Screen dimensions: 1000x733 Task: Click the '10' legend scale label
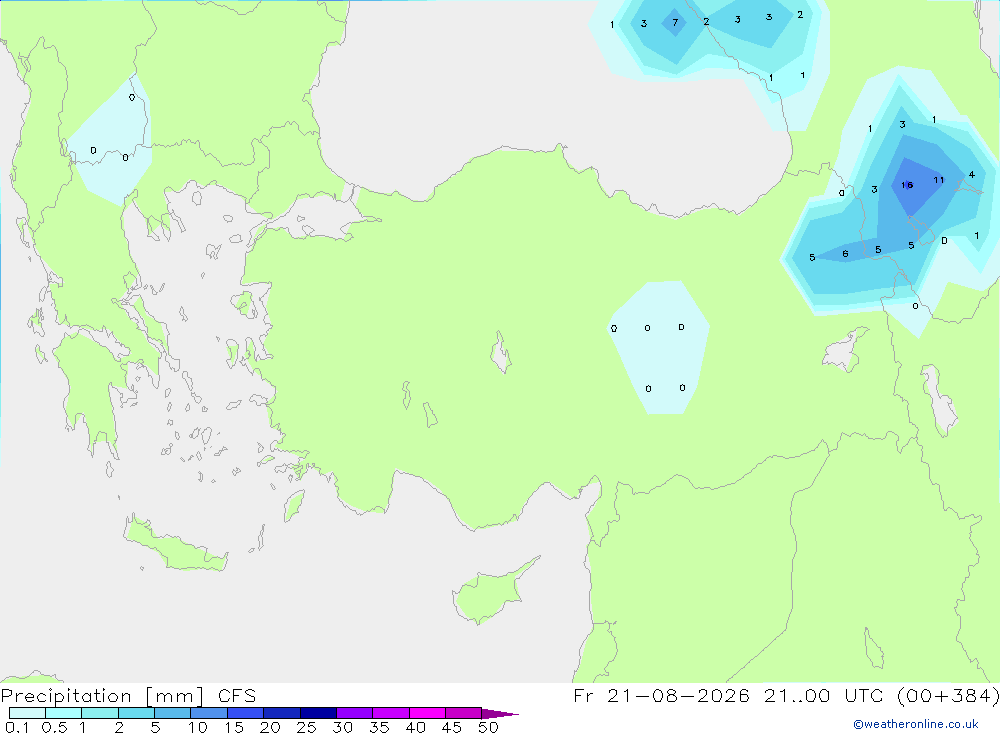point(197,727)
